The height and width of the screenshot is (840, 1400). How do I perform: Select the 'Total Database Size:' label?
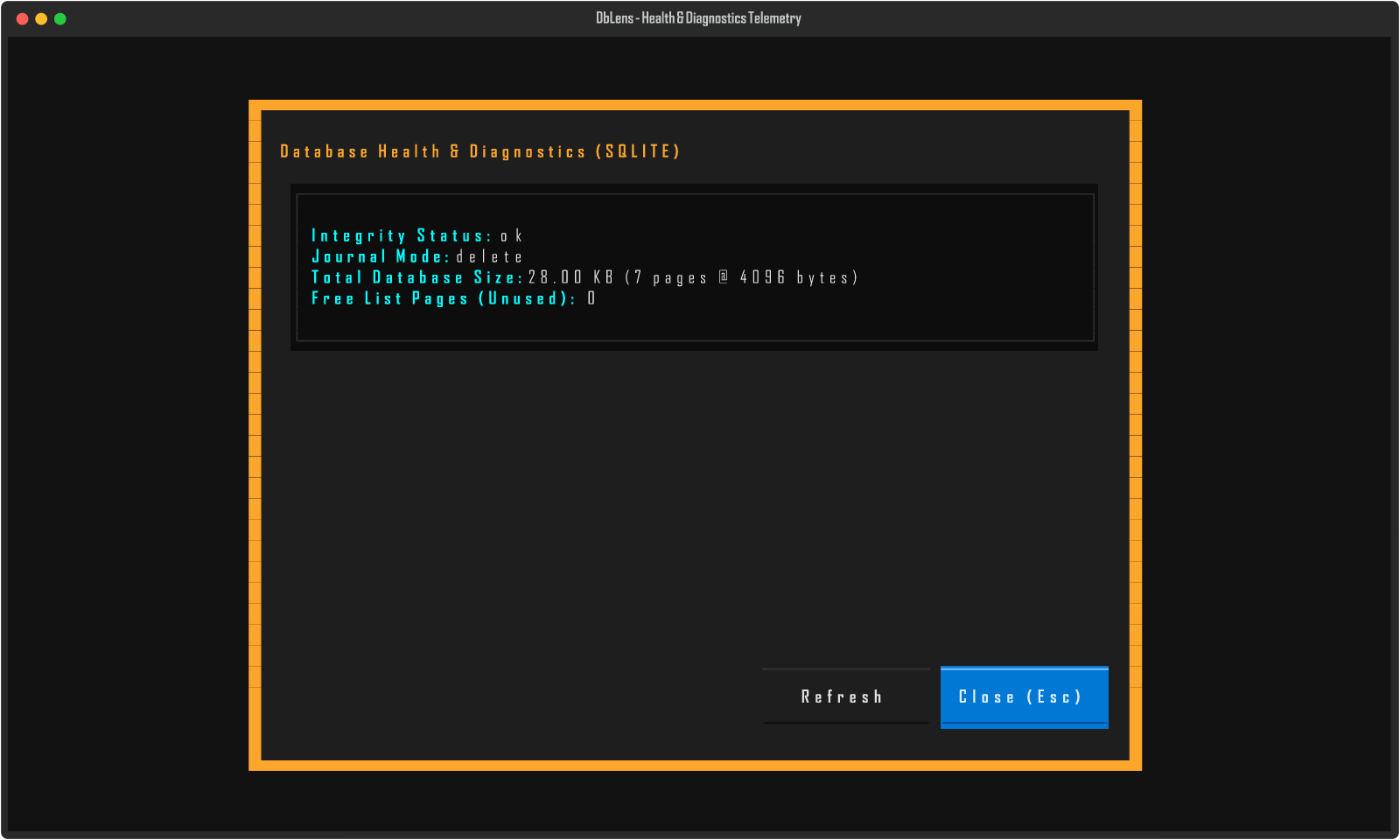tap(417, 277)
